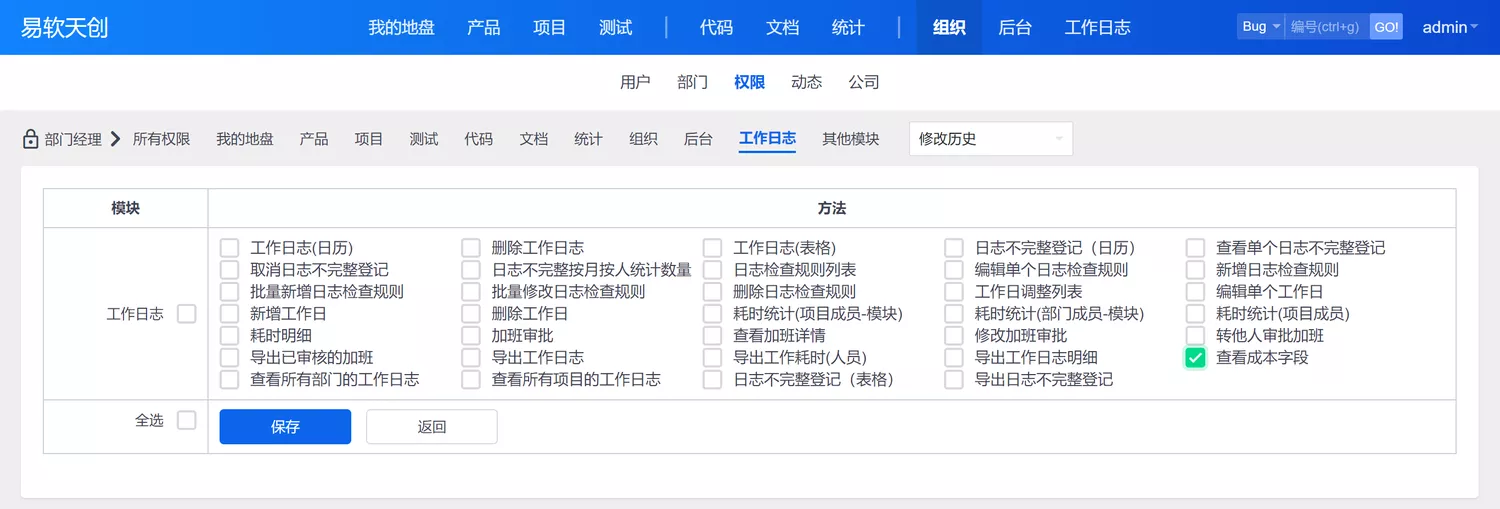Check the 删除日志检查规则 checkbox
This screenshot has width=1500, height=509.
point(712,292)
